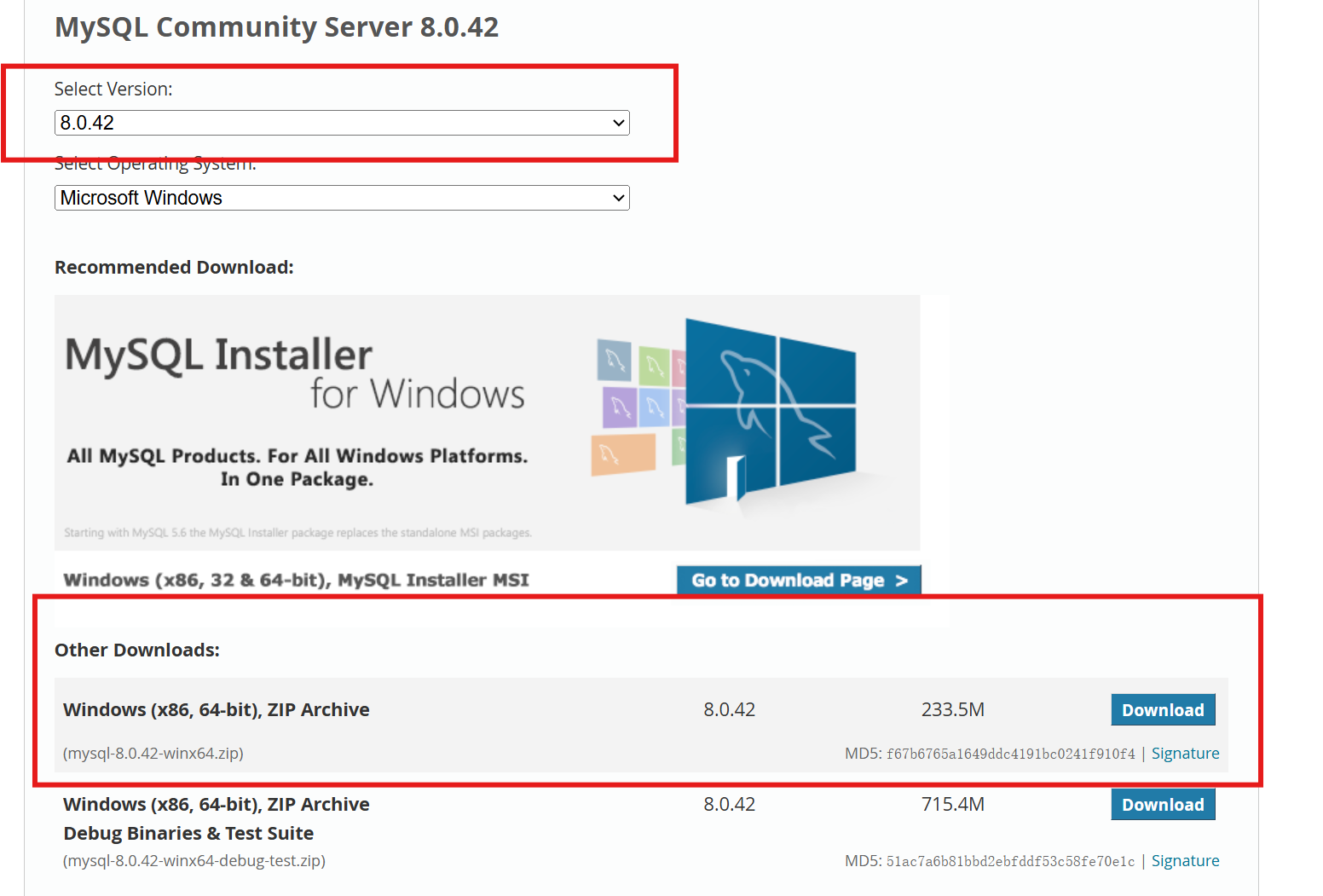This screenshot has height=896, width=1323.
Task: Open Signature link for mysql-8.0.42-winx64.zip
Action: click(1185, 754)
